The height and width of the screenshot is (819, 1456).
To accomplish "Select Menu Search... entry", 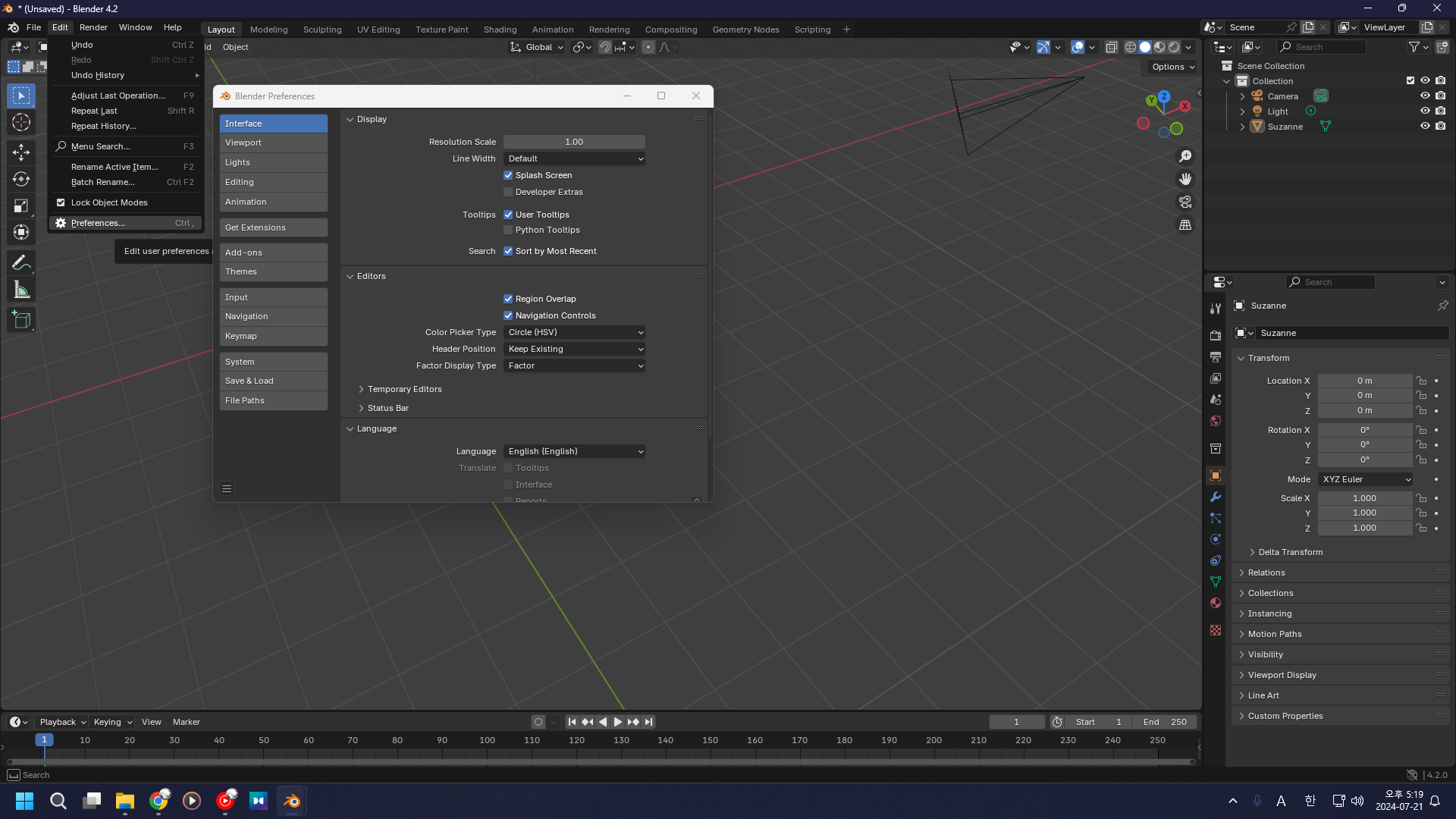I will (126, 146).
